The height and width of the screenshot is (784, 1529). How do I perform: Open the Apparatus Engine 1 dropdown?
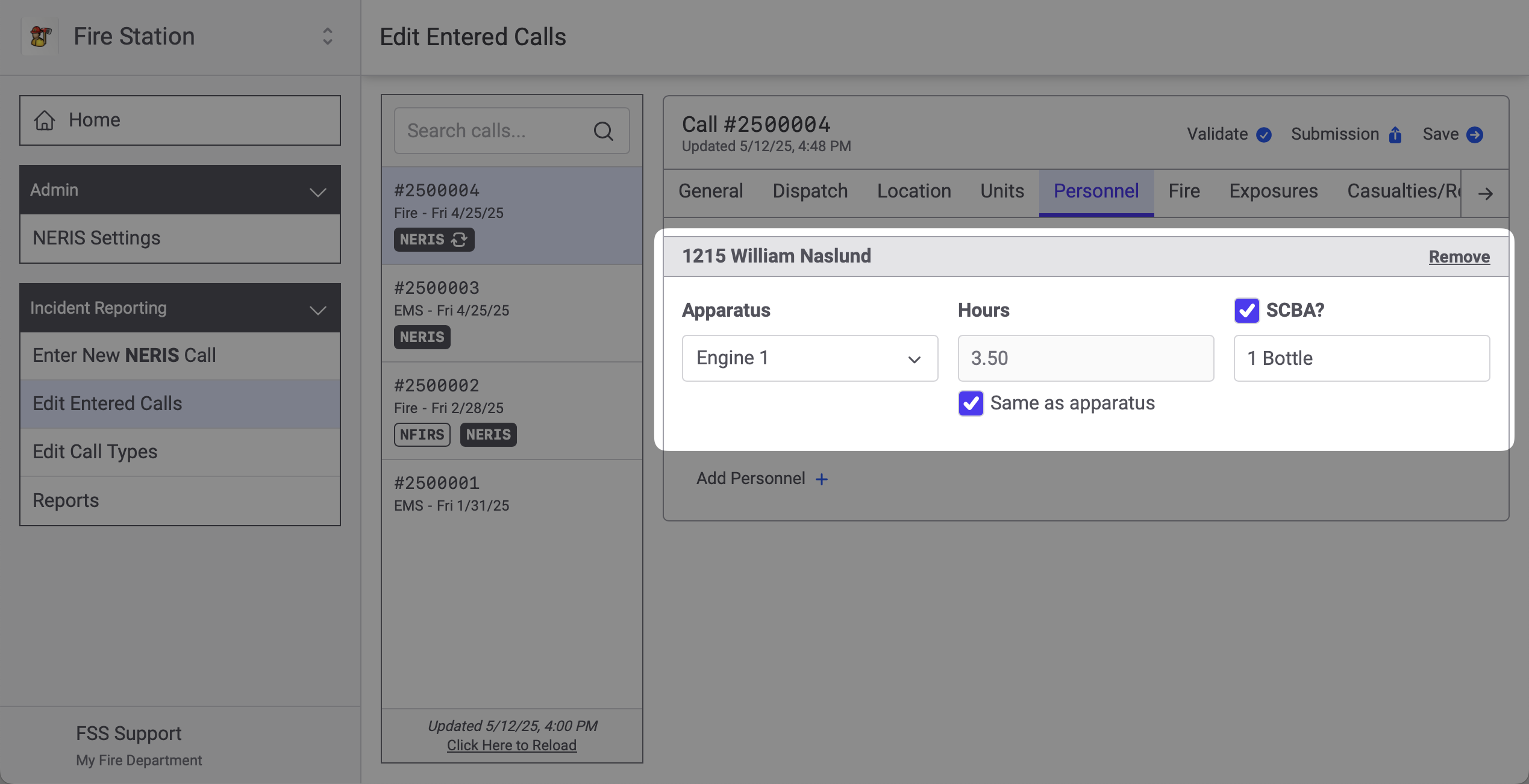point(810,358)
